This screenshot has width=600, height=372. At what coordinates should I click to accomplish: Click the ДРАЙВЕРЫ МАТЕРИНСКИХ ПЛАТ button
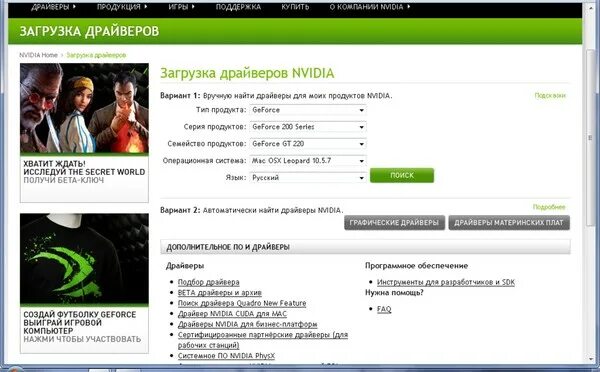(x=509, y=223)
